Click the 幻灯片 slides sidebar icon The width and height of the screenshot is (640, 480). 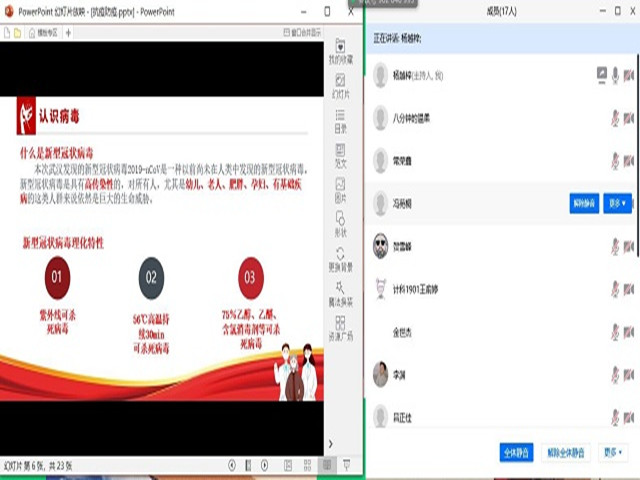pyautogui.click(x=340, y=85)
